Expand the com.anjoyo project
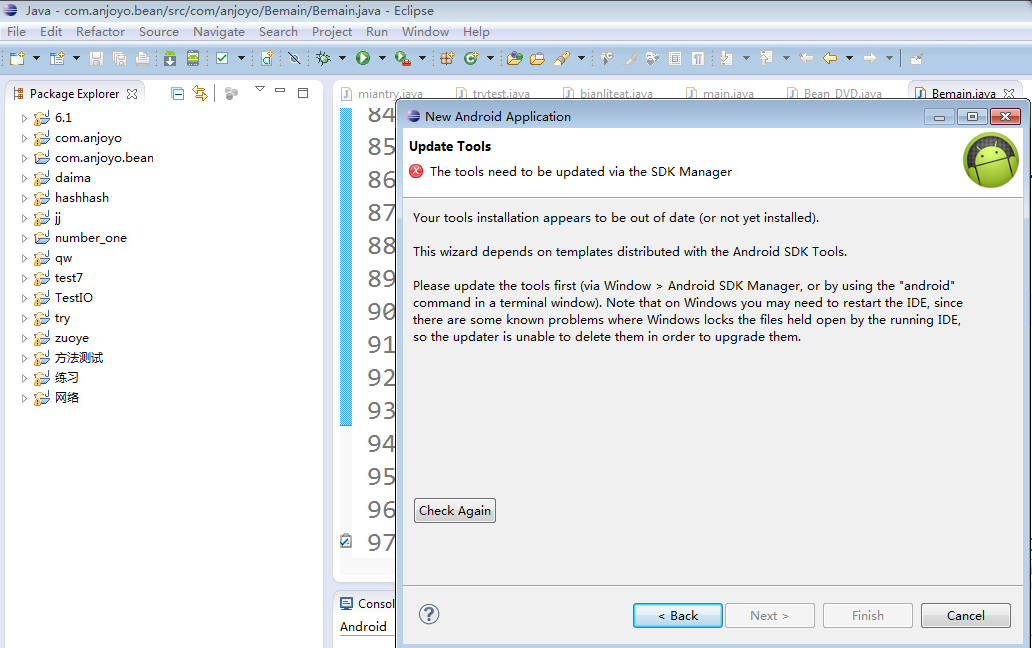This screenshot has height=648, width=1032. [24, 138]
